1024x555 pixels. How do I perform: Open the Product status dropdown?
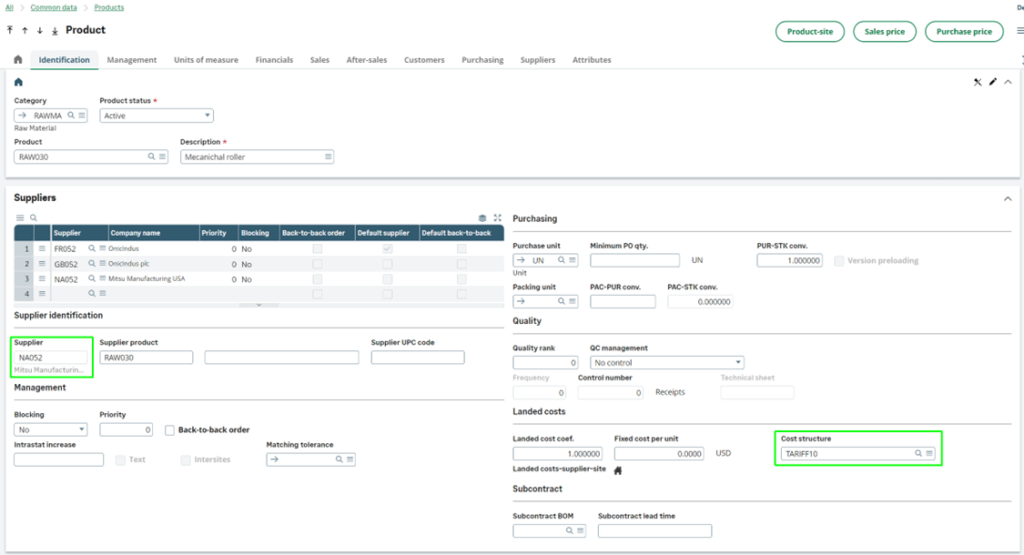(x=156, y=116)
